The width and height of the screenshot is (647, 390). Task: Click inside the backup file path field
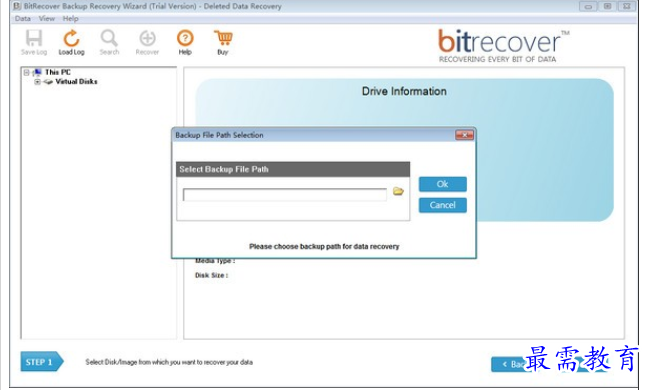point(285,194)
